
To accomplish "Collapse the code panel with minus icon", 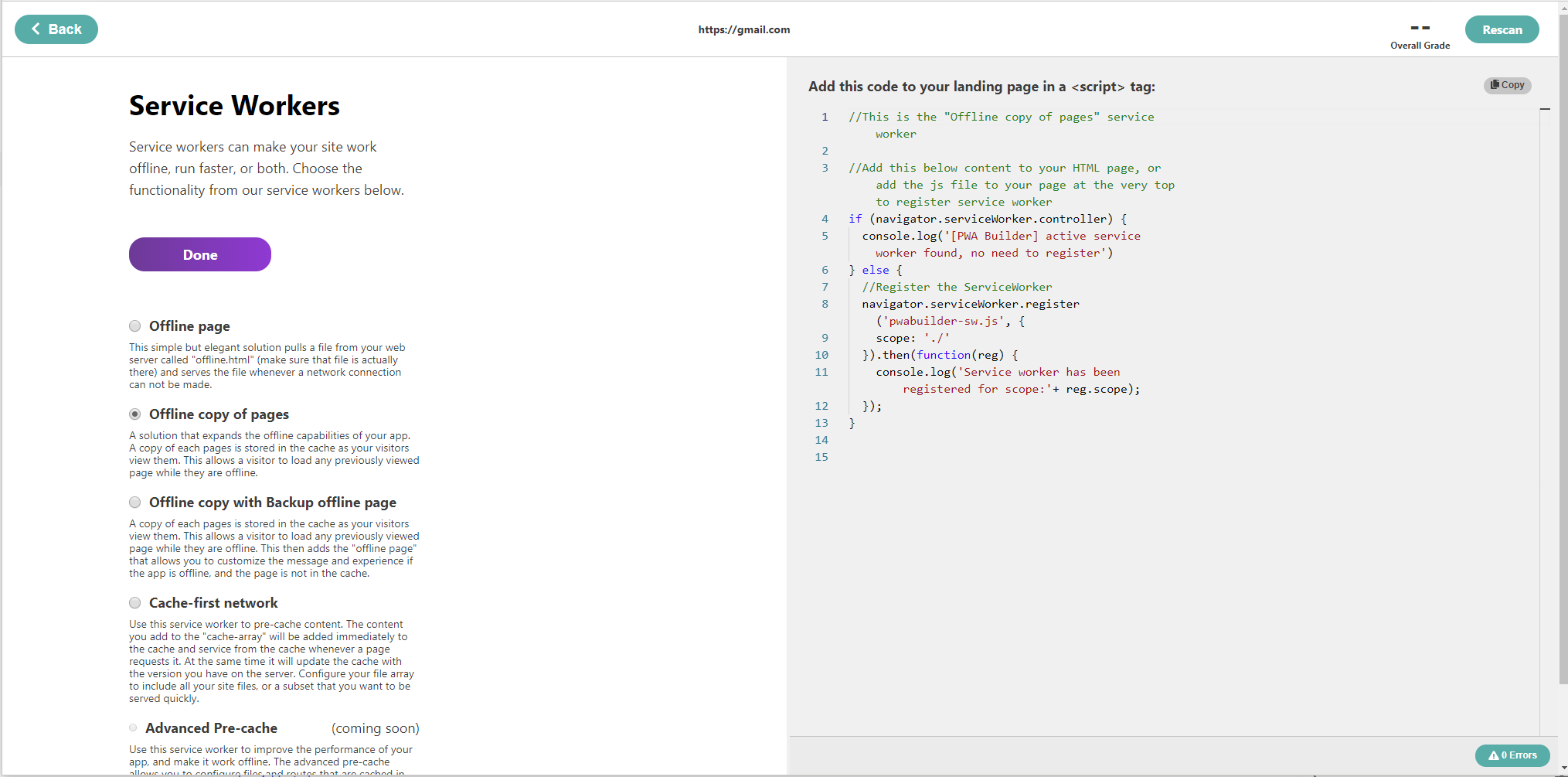I will [x=1546, y=109].
